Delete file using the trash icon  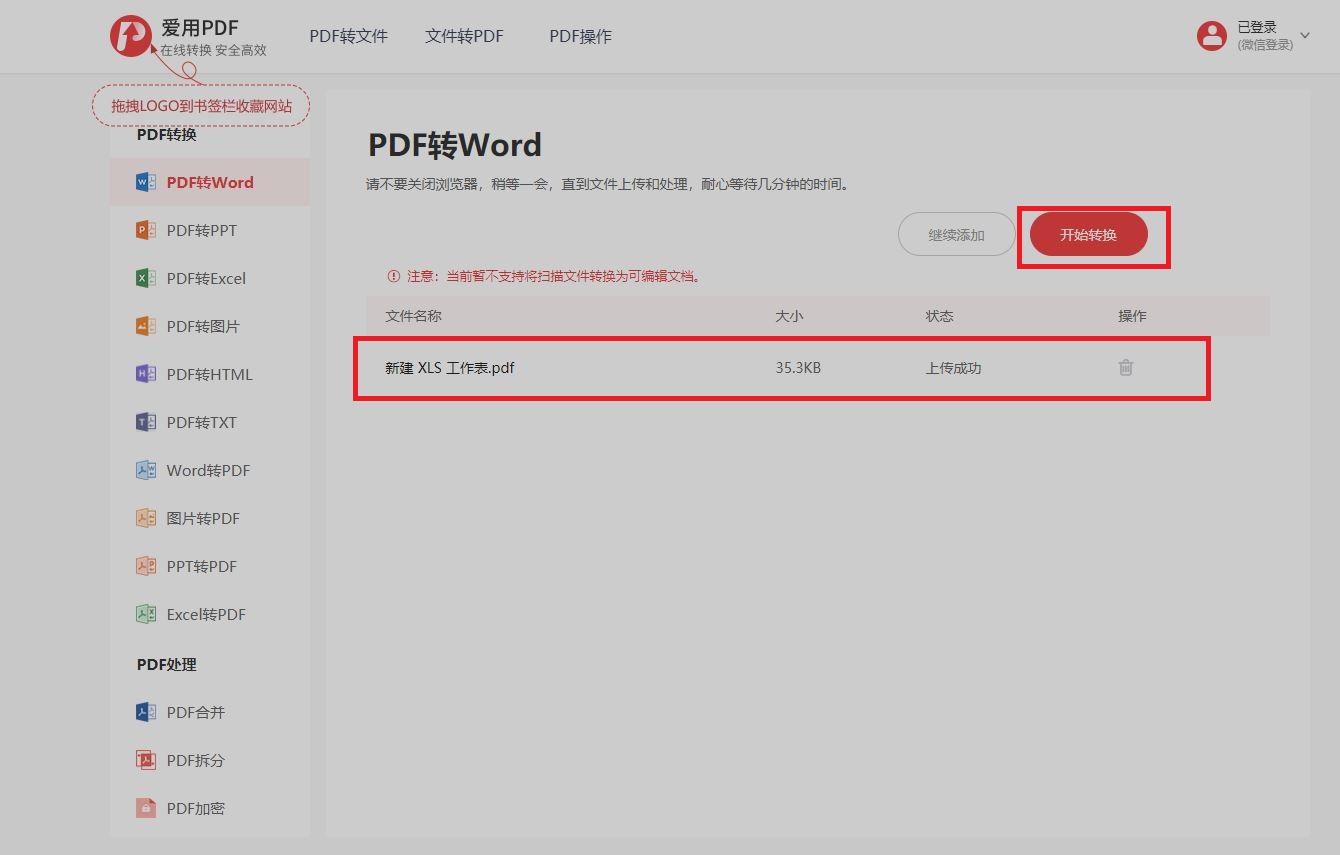tap(1126, 367)
